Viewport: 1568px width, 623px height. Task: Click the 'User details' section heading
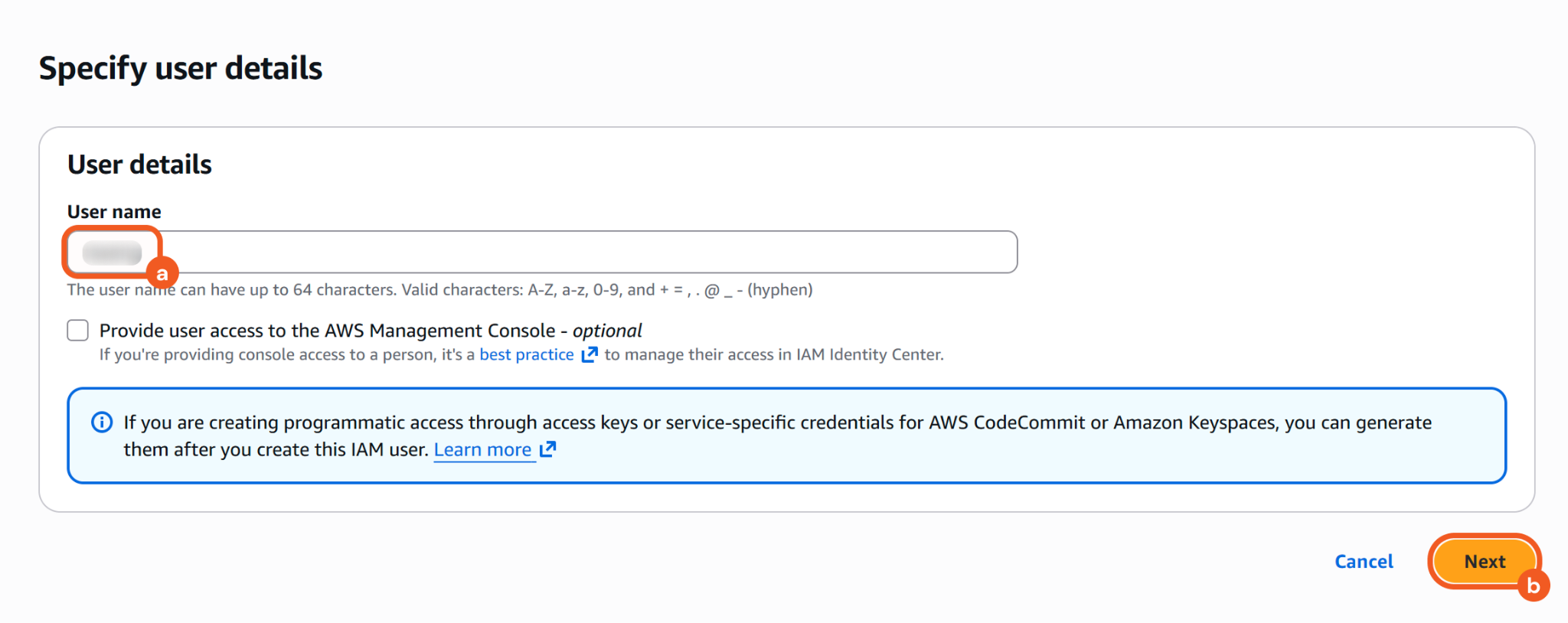click(x=139, y=165)
